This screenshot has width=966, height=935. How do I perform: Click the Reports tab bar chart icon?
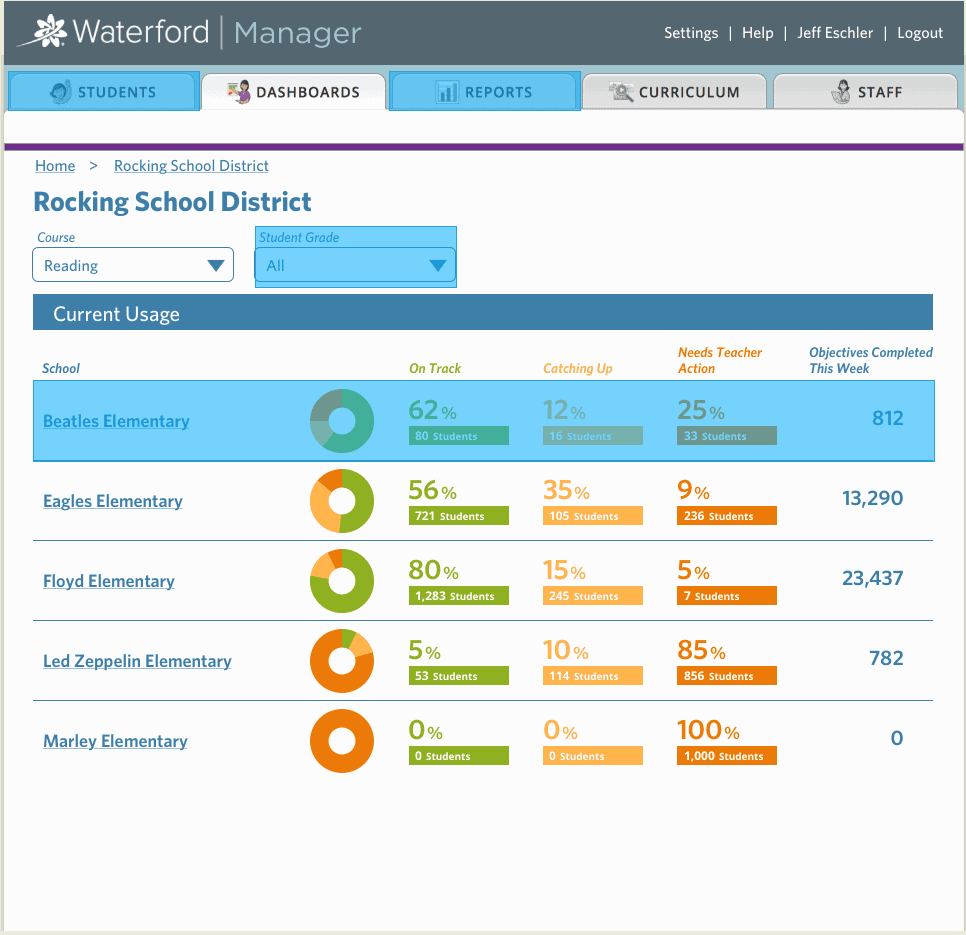tap(447, 92)
